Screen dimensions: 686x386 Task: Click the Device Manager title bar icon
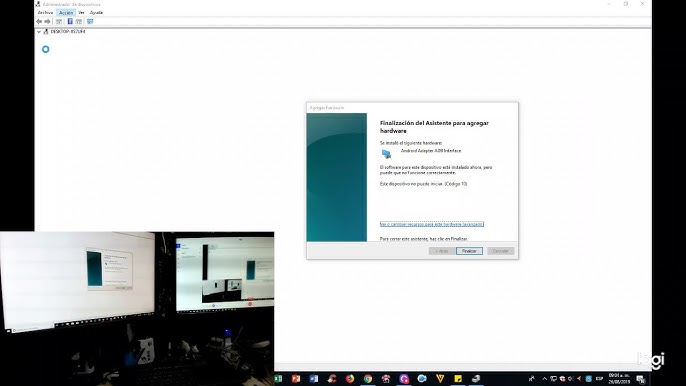[x=38, y=4]
